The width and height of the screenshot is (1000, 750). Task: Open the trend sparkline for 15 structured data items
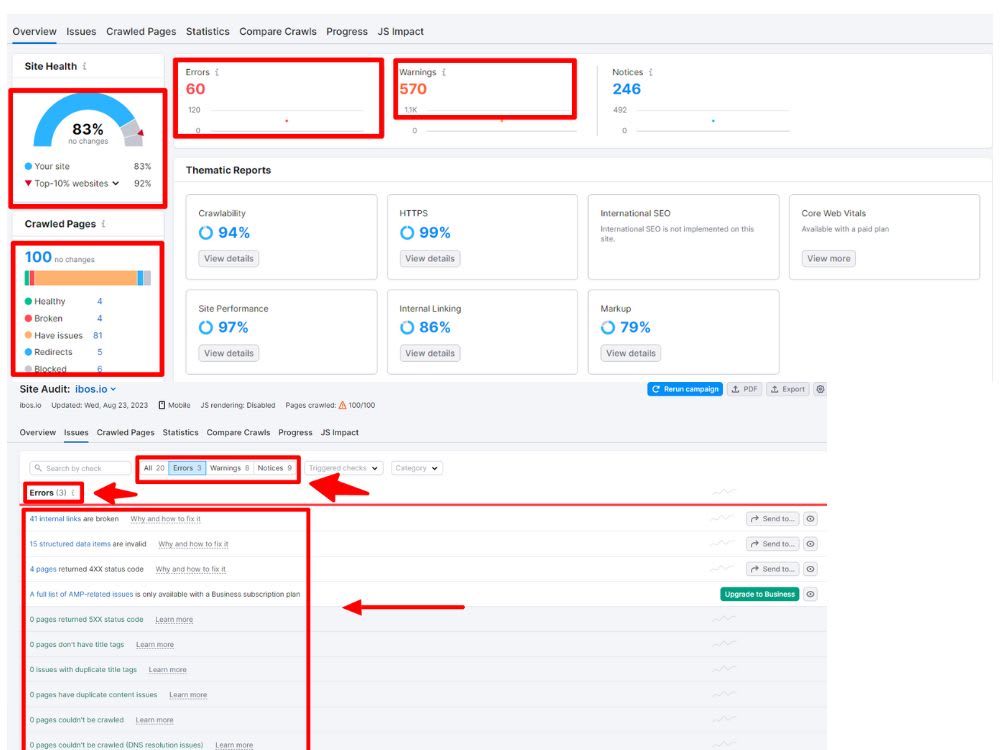point(723,544)
